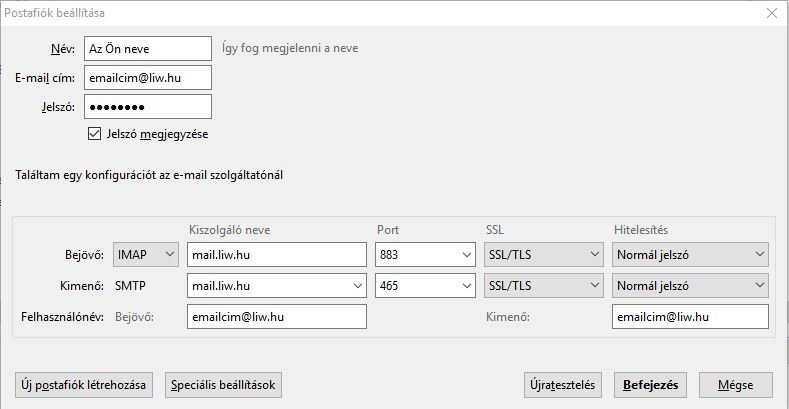Open the outgoing SSL/TLS dropdown
The width and height of the screenshot is (789, 409).
click(541, 286)
